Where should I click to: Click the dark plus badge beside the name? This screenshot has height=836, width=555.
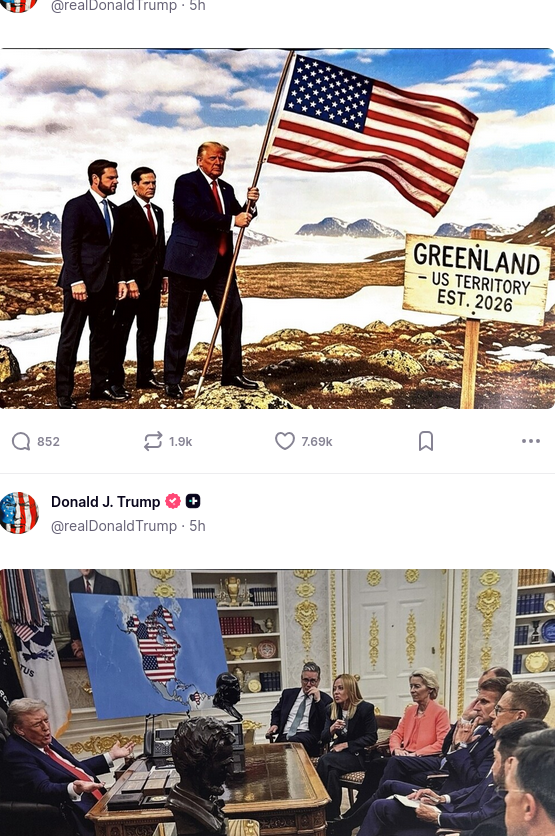tap(193, 501)
